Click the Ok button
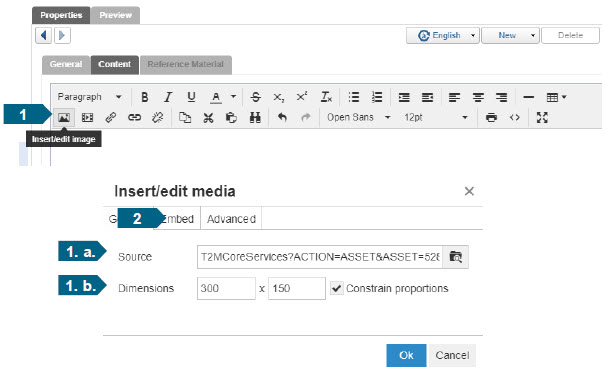The width and height of the screenshot is (607, 375). 406,355
